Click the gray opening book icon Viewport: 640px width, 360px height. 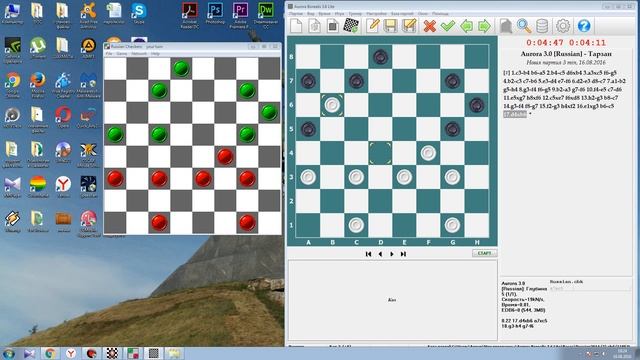506,26
